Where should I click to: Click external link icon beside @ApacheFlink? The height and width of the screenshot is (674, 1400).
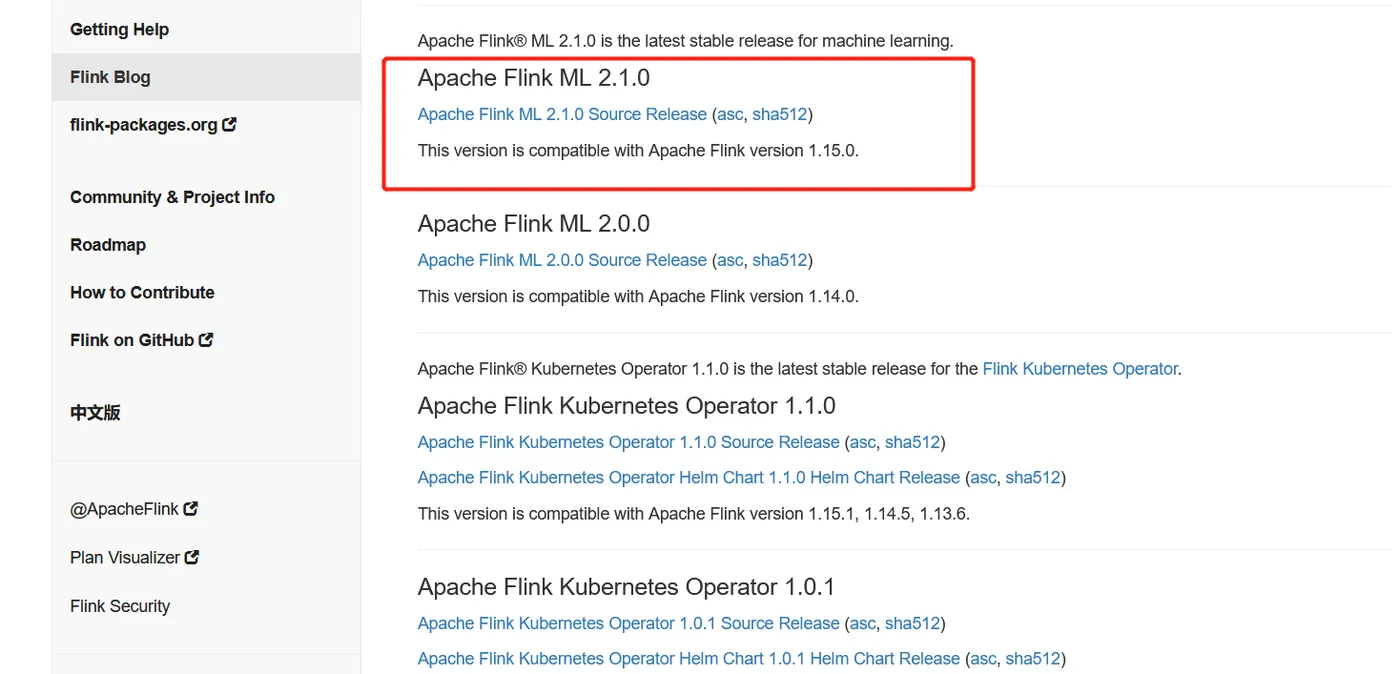191,508
